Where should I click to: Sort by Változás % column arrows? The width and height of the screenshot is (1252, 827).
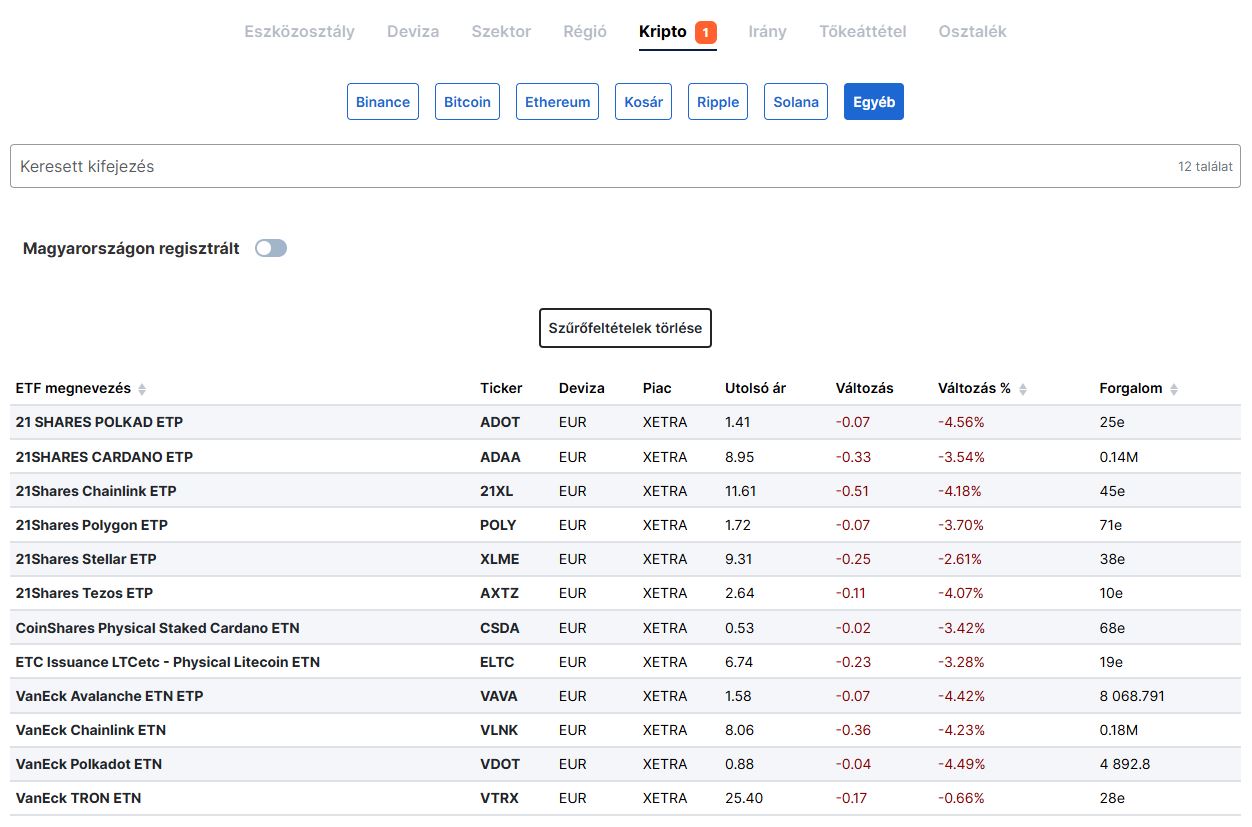tap(1023, 389)
